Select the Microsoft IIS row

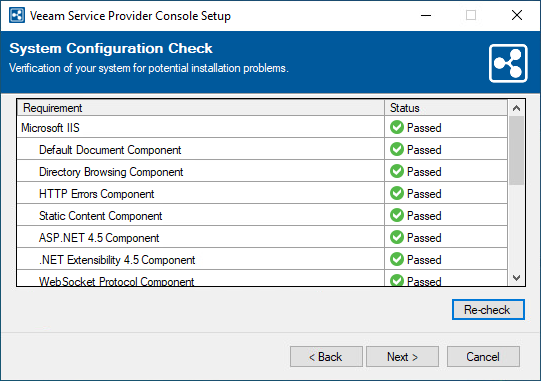[262, 127]
